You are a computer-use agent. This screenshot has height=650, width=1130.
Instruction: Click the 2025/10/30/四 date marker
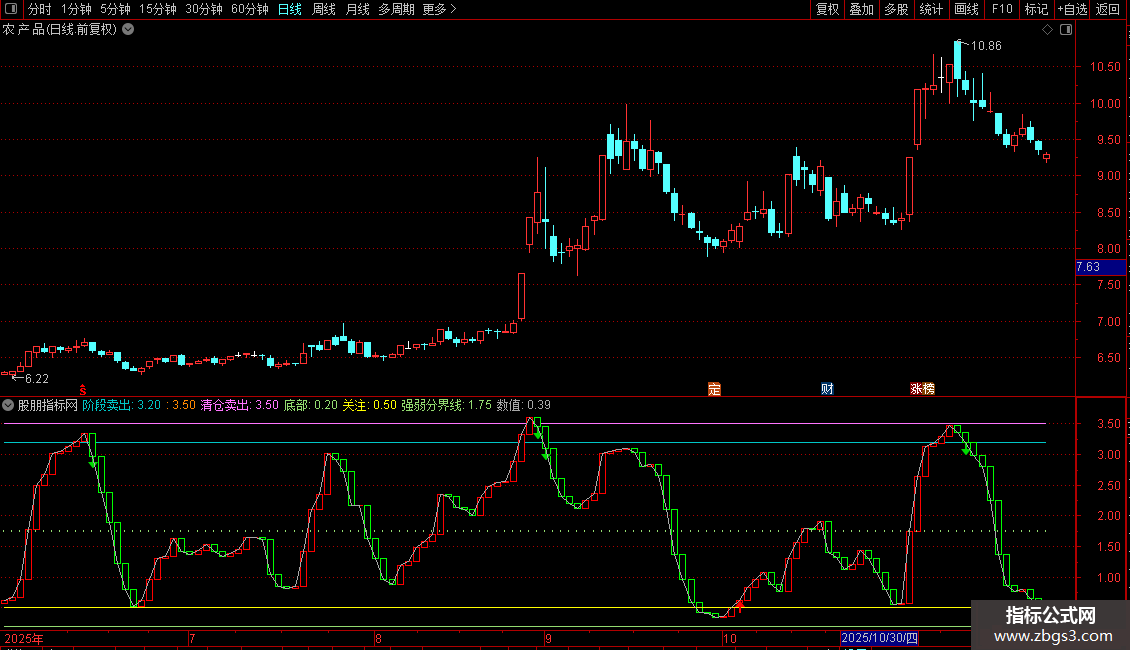tap(879, 638)
